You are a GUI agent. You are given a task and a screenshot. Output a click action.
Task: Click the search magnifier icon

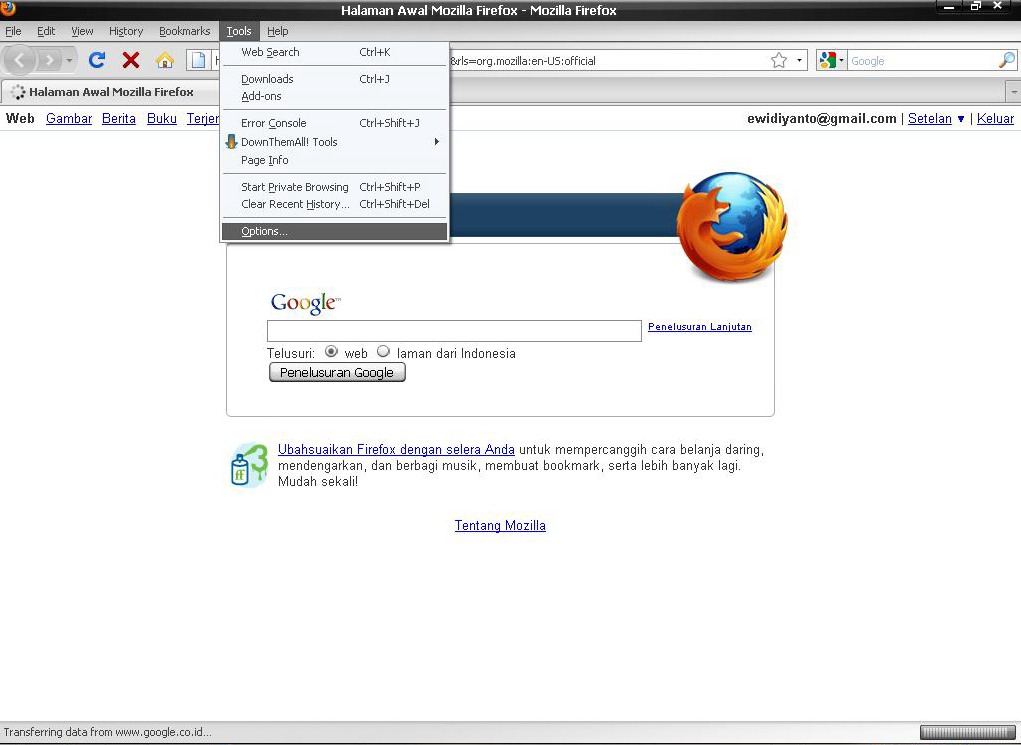1006,61
